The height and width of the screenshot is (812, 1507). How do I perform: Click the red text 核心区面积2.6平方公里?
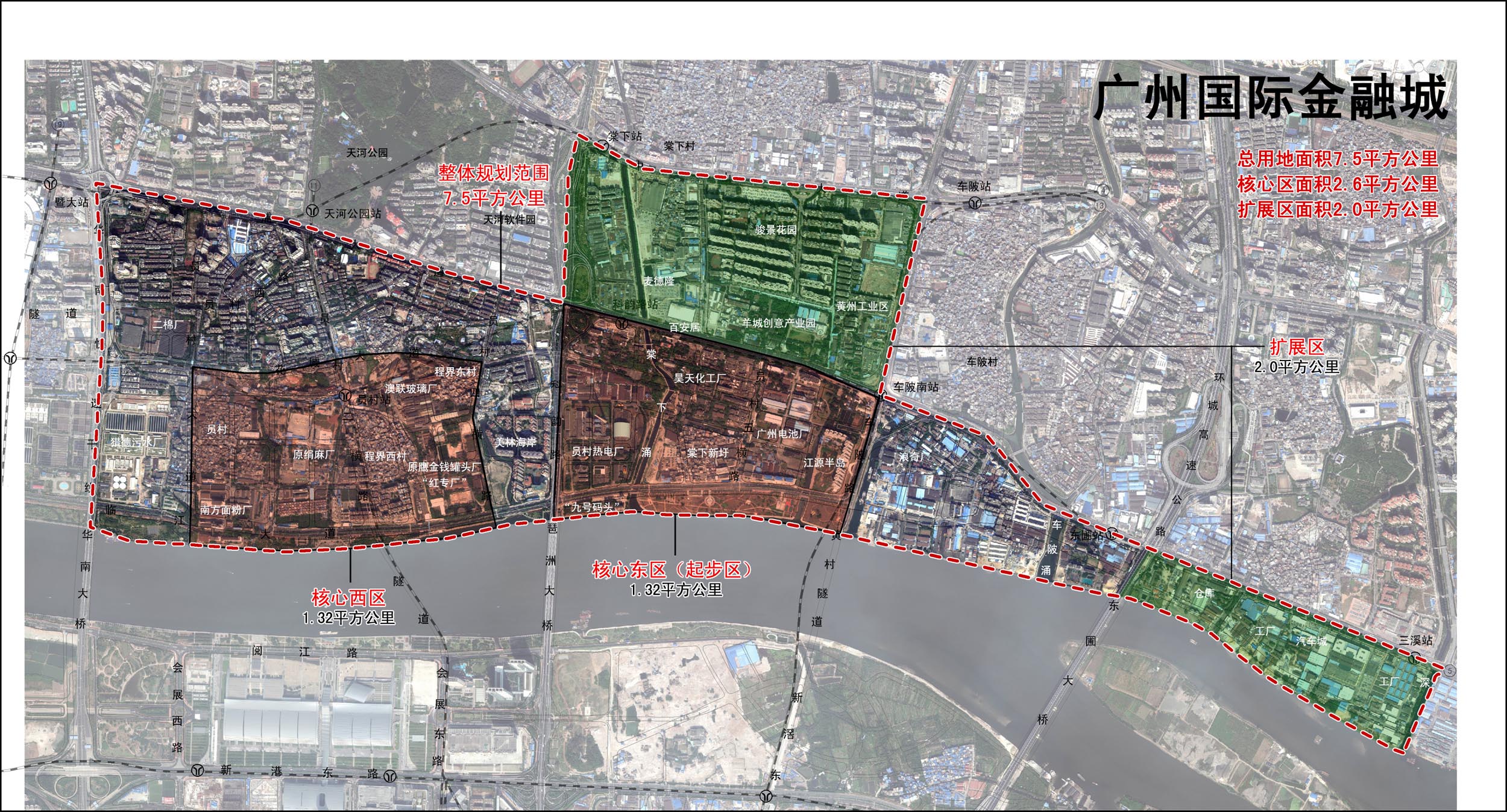(x=1338, y=184)
